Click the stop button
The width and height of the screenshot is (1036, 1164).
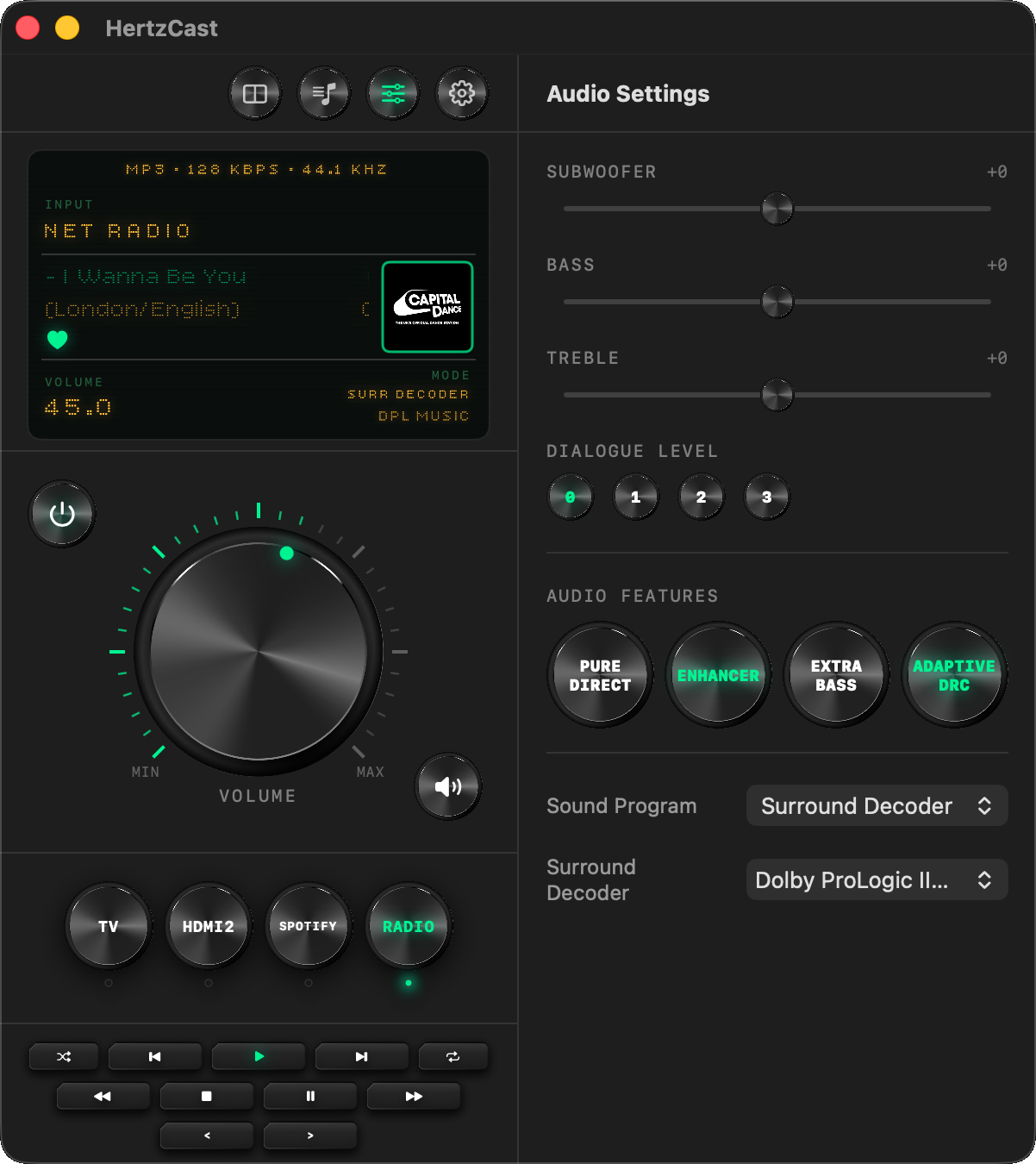point(207,1096)
